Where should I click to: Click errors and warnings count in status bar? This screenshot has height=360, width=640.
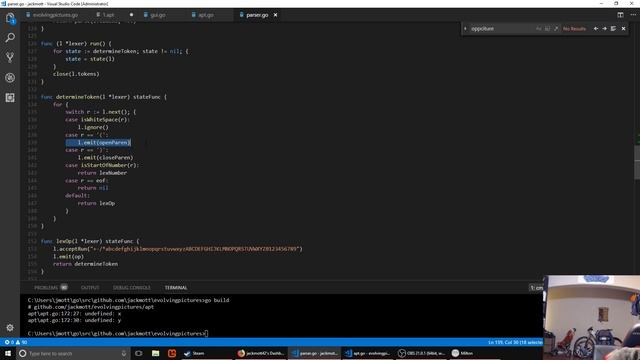click(x=15, y=342)
